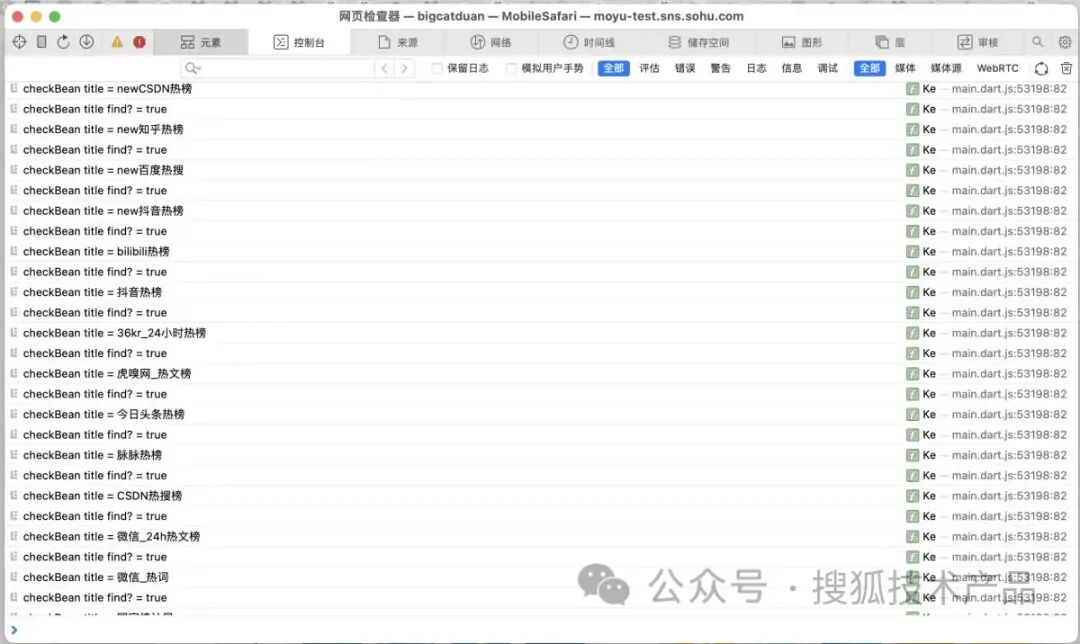Filter console by 媒体源
Screen dimensions: 1080x644
click(946, 68)
